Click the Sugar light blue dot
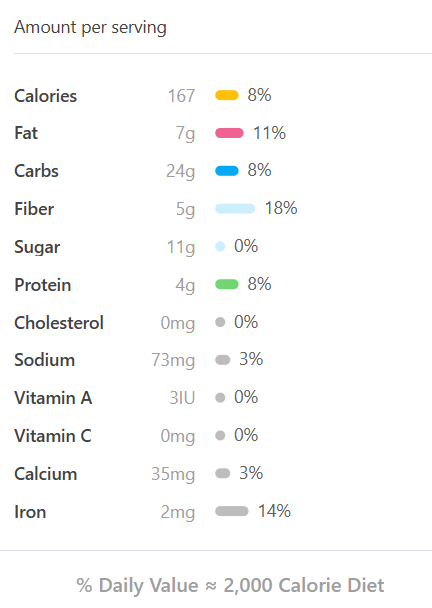Image resolution: width=432 pixels, height=608 pixels. pyautogui.click(x=220, y=247)
